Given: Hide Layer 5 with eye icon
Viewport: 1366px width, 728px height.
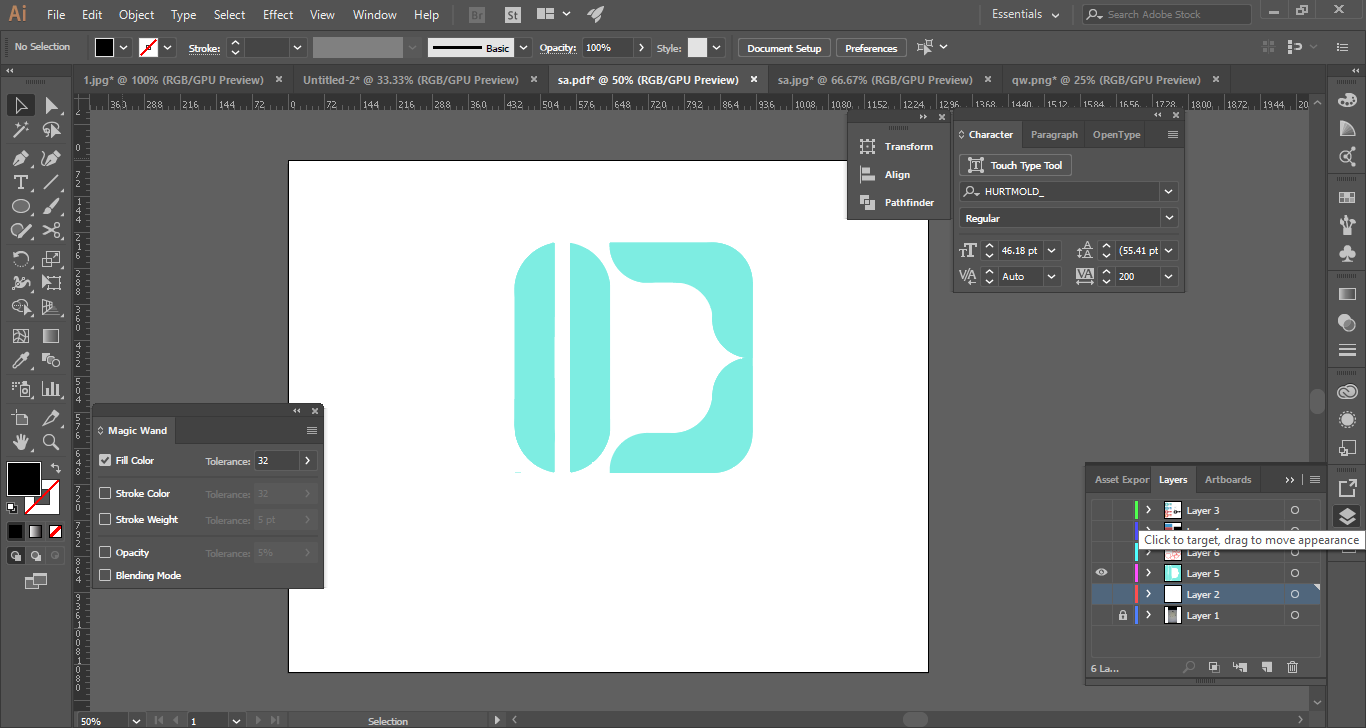Looking at the screenshot, I should pyautogui.click(x=1101, y=573).
